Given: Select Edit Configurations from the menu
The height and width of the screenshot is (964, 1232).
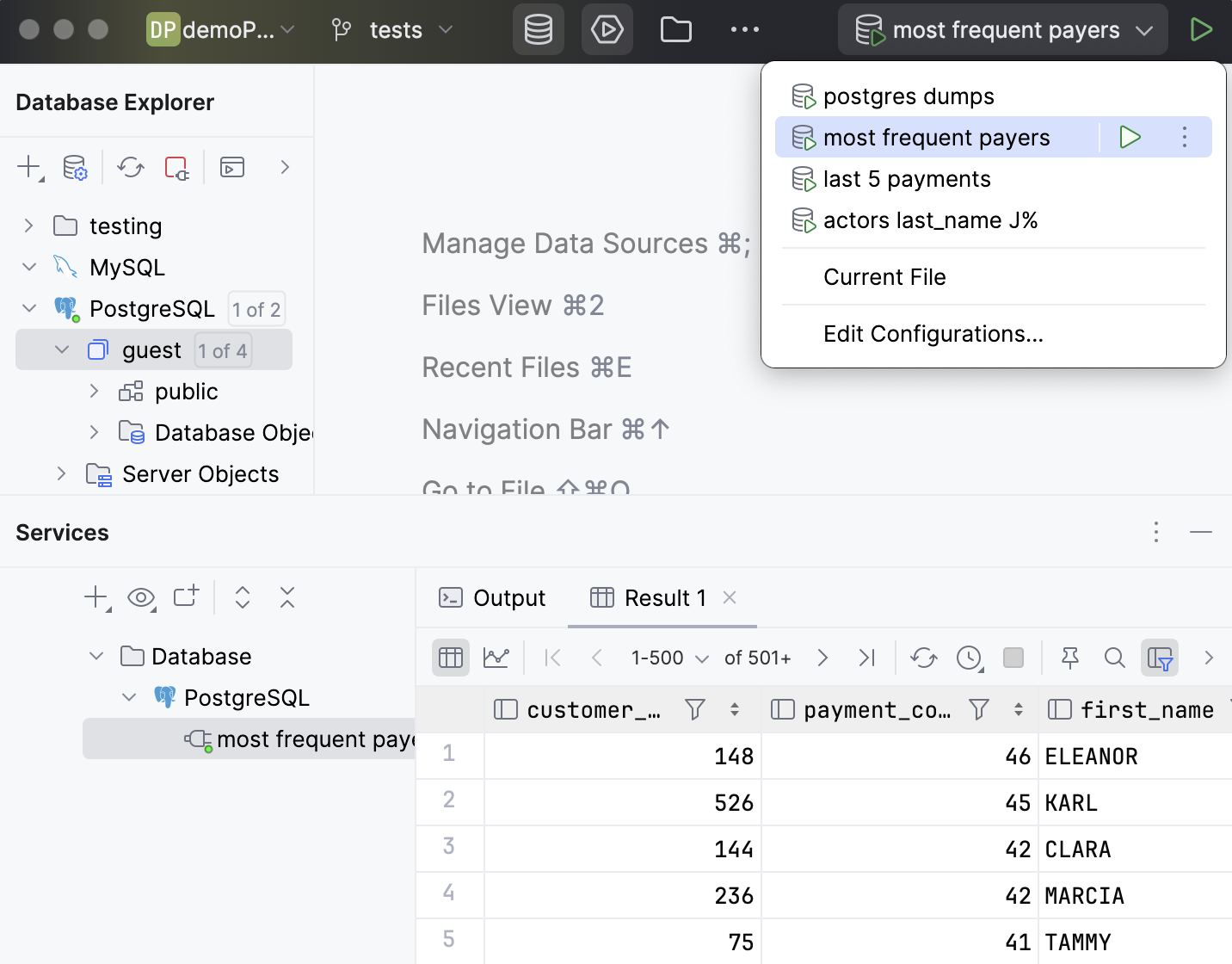Looking at the screenshot, I should point(933,334).
